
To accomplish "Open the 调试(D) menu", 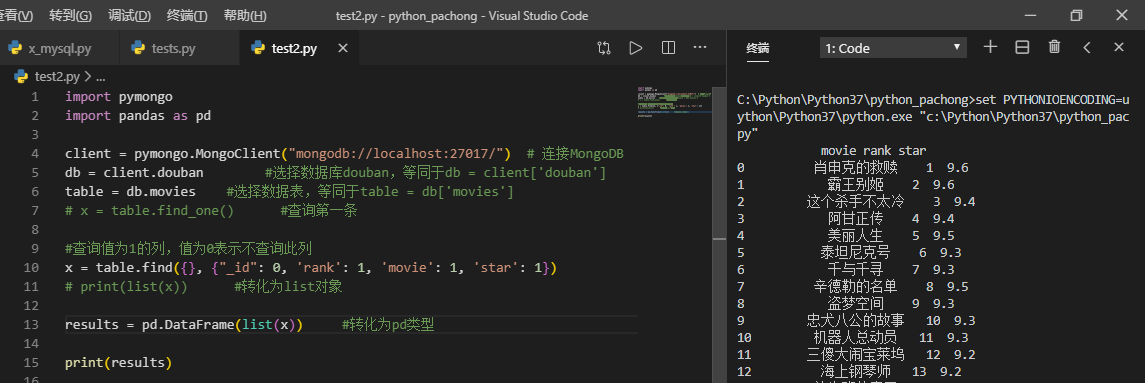I will click(x=129, y=15).
